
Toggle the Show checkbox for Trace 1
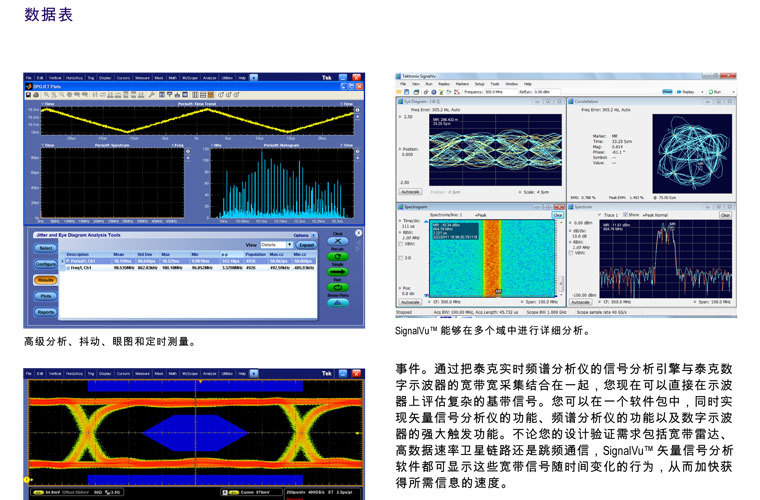click(625, 214)
